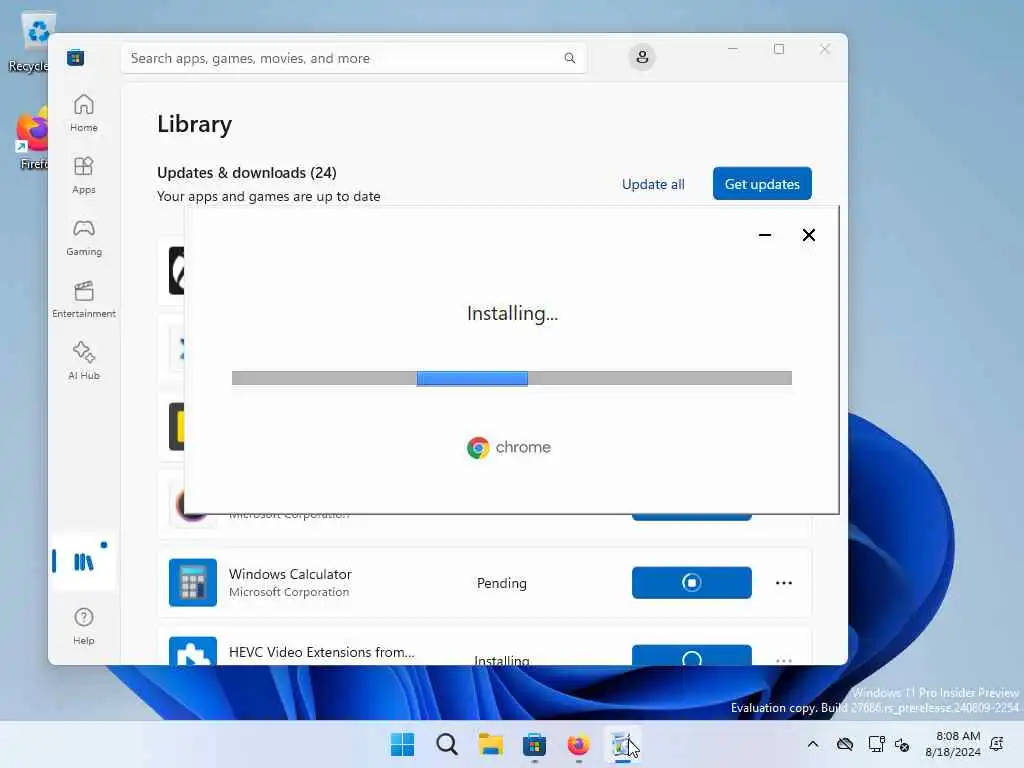1024x768 pixels.
Task: Focus the Search apps, games, movies field
Action: point(353,58)
